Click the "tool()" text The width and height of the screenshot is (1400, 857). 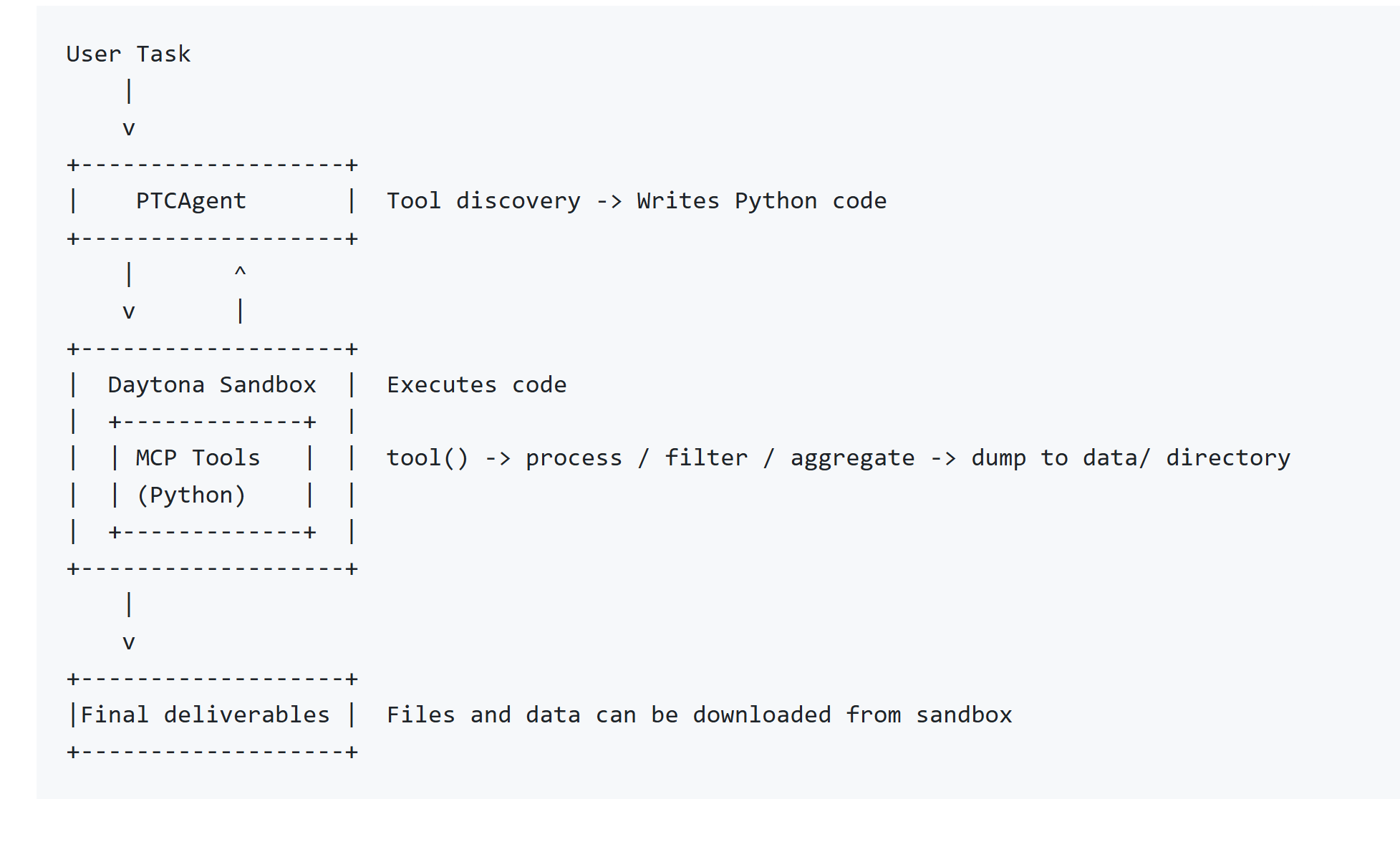428,458
